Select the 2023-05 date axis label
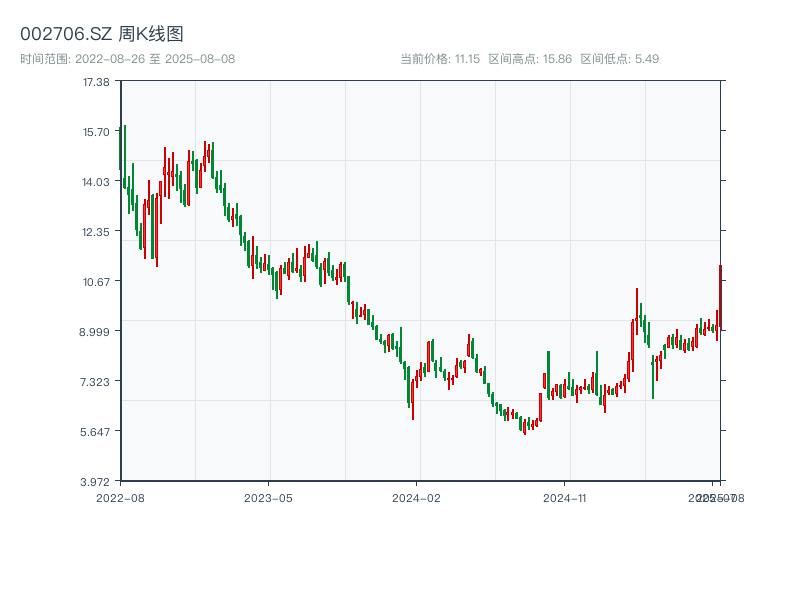 click(268, 497)
